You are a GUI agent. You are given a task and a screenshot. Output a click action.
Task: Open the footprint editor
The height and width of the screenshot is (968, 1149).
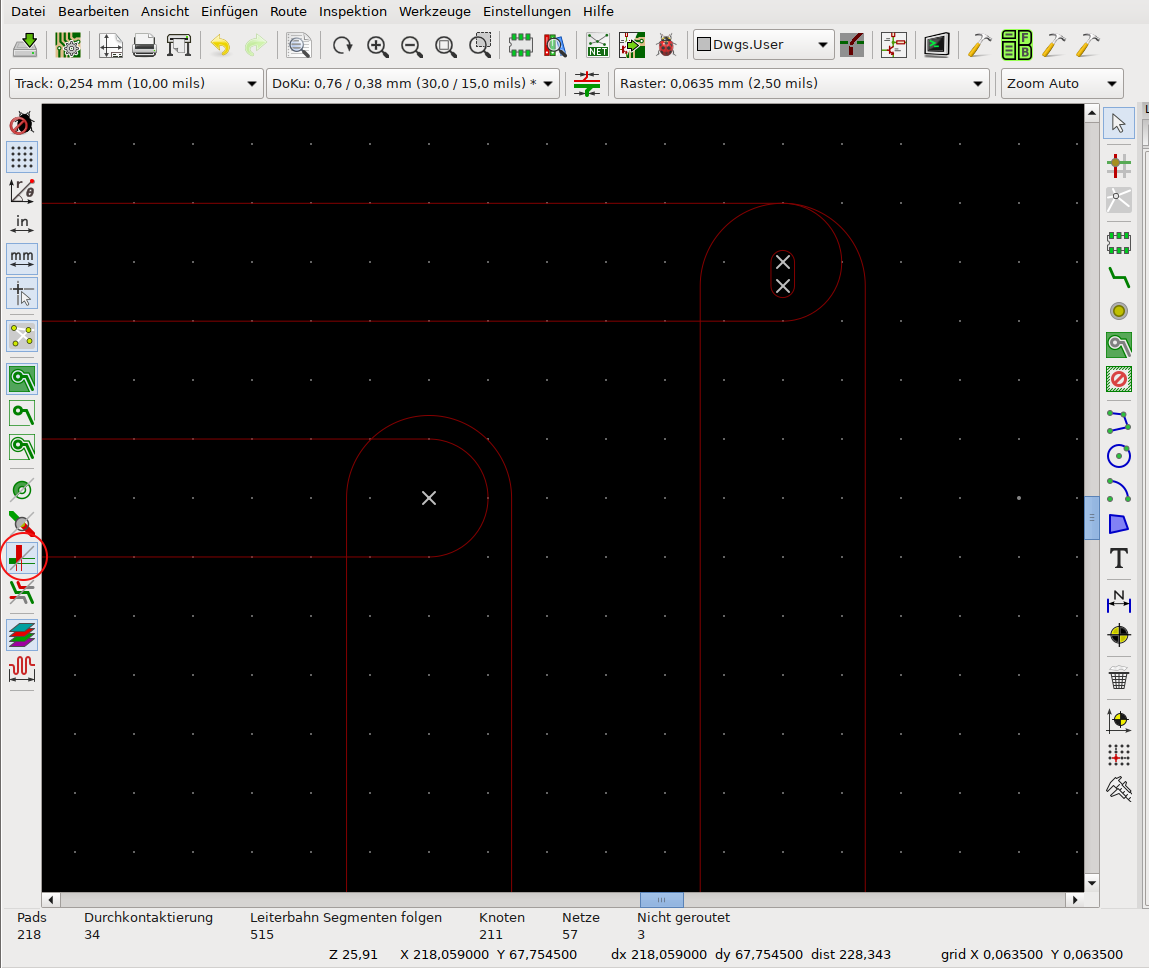521,45
